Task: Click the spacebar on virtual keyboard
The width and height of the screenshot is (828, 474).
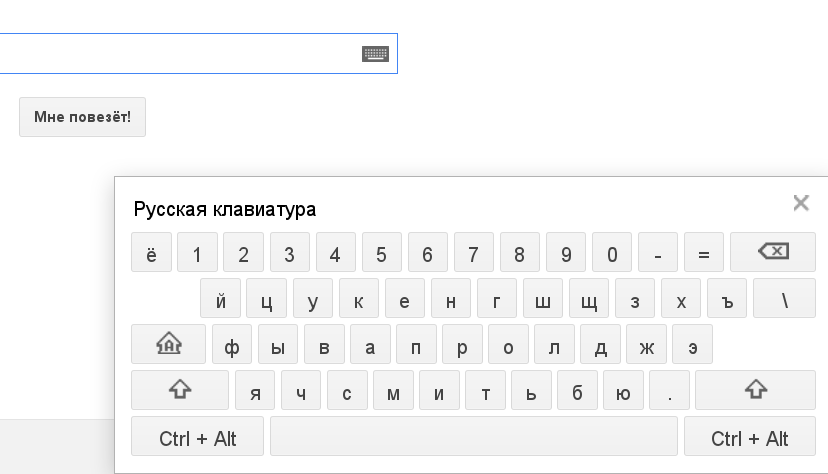Action: click(x=474, y=436)
